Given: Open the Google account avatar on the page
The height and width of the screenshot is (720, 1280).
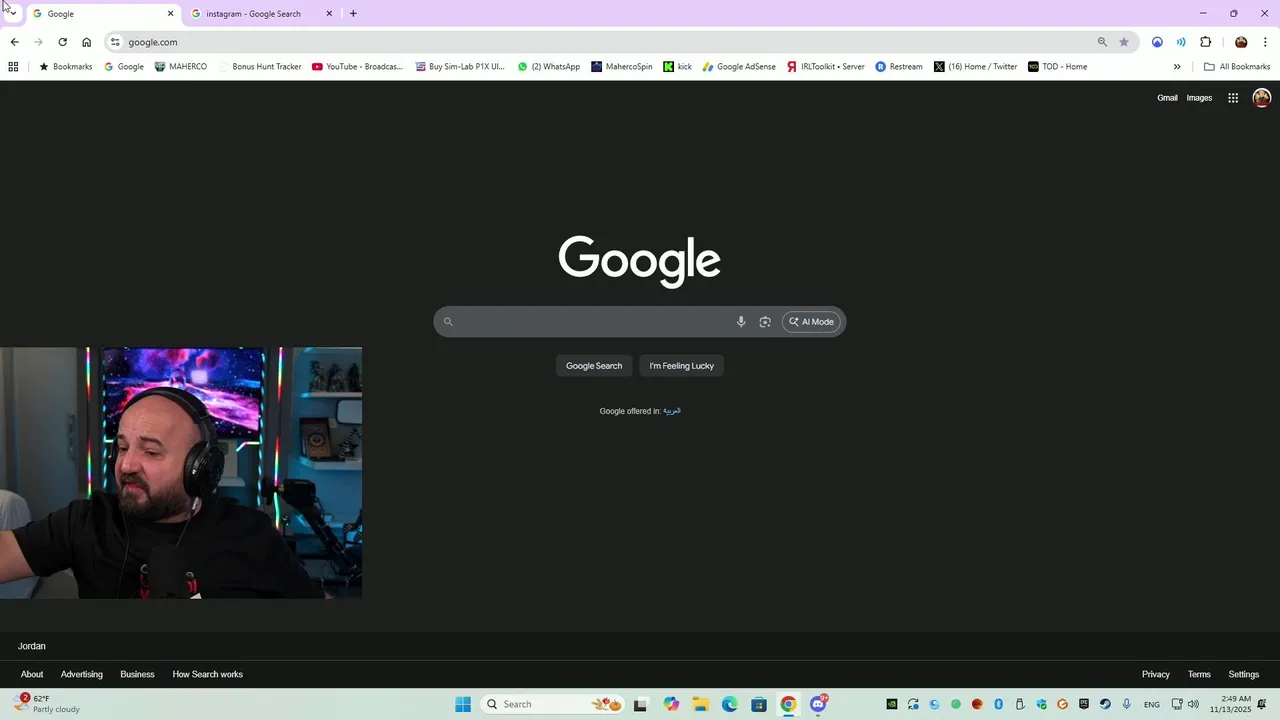Looking at the screenshot, I should point(1262,98).
